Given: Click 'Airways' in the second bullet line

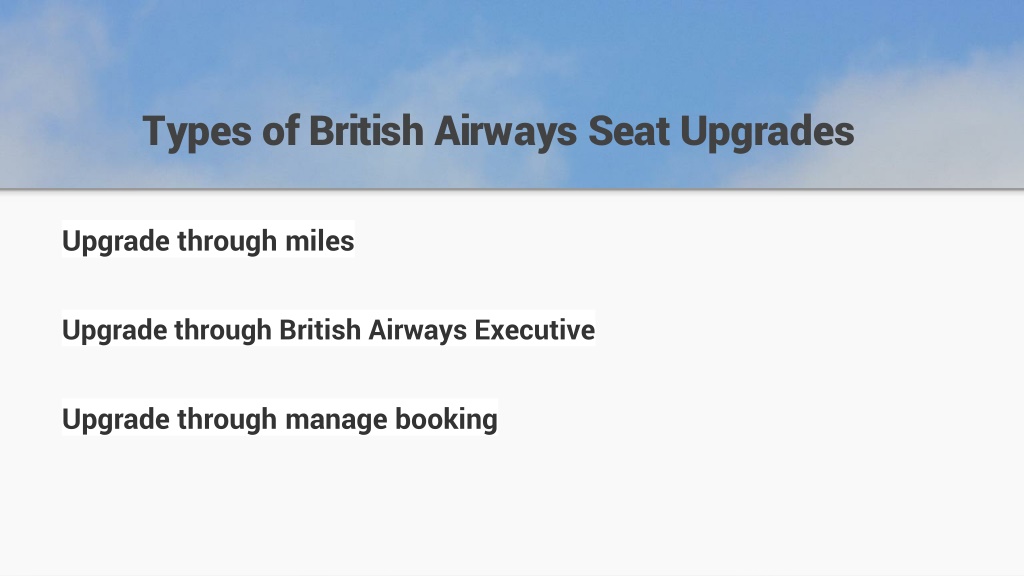Looking at the screenshot, I should pyautogui.click(x=418, y=331).
